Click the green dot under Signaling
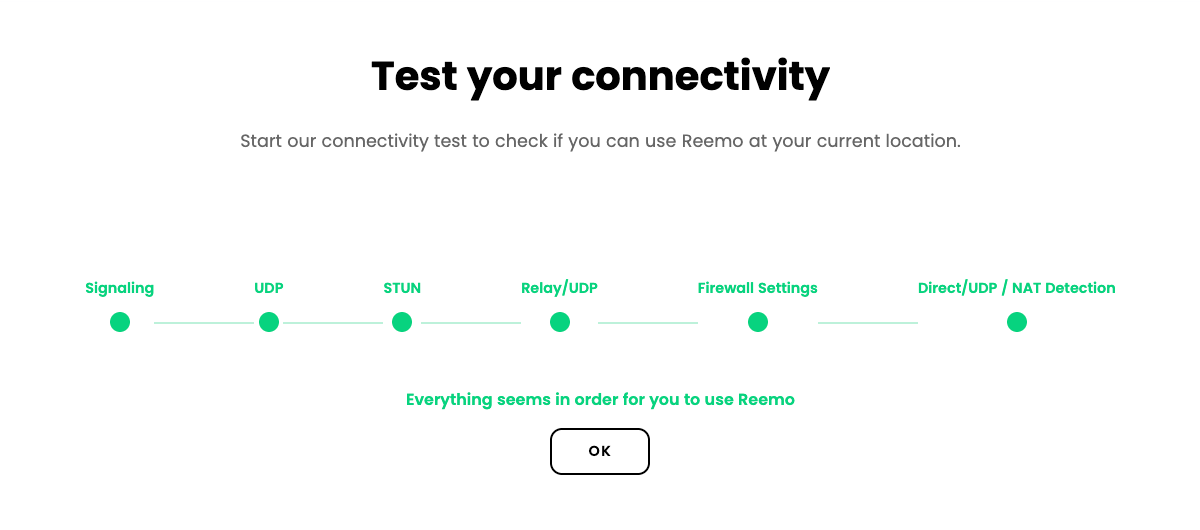This screenshot has width=1200, height=530. click(x=120, y=322)
